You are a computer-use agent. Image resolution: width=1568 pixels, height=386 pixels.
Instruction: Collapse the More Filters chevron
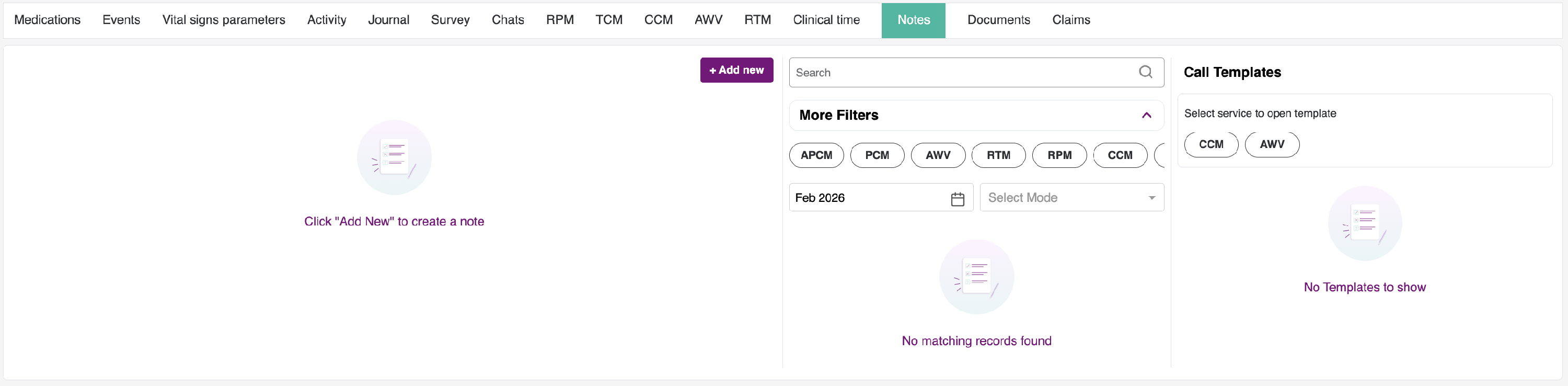tap(1146, 115)
